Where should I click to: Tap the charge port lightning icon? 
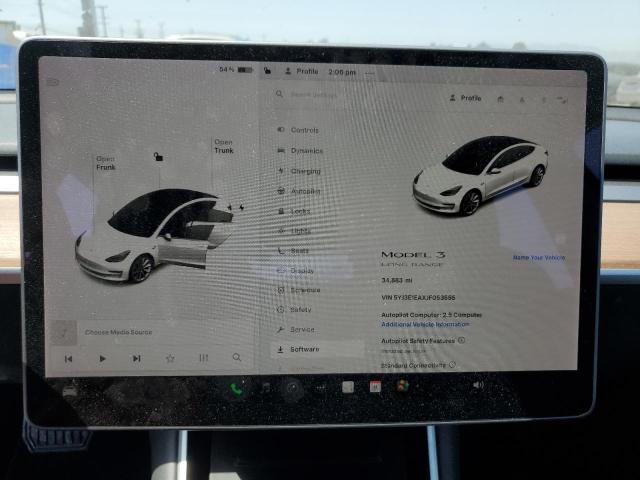coord(242,207)
